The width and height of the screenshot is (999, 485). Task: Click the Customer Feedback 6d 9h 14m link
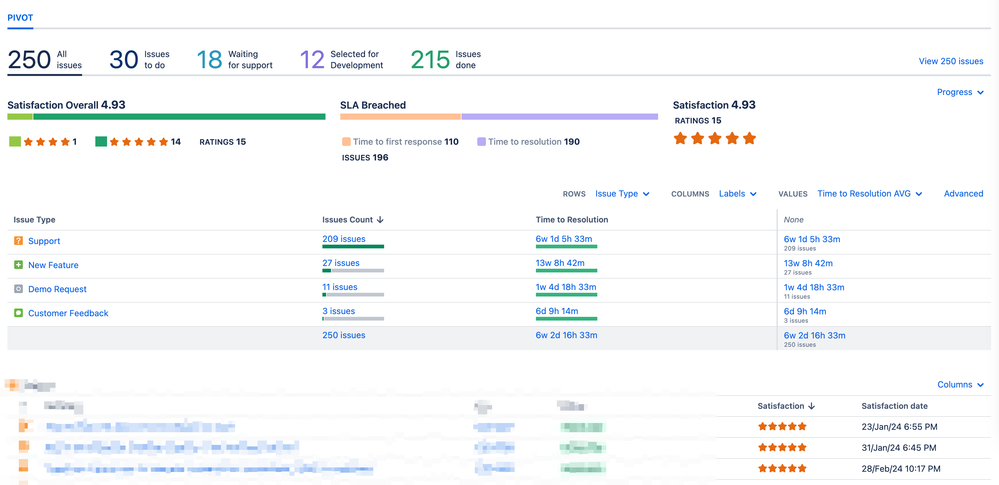[x=557, y=311]
